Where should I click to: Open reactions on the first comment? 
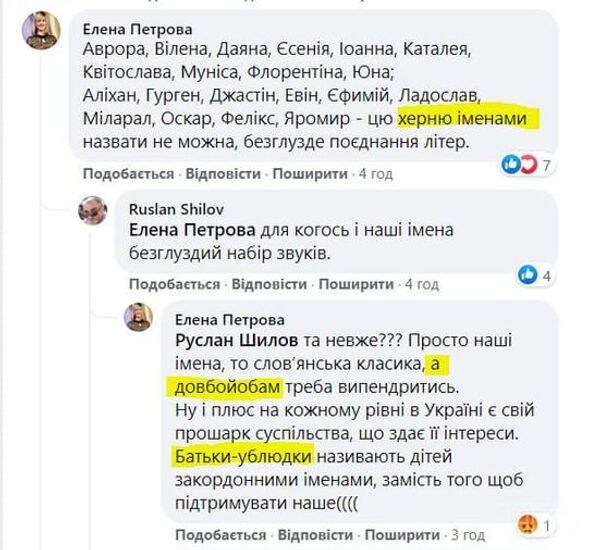[521, 164]
